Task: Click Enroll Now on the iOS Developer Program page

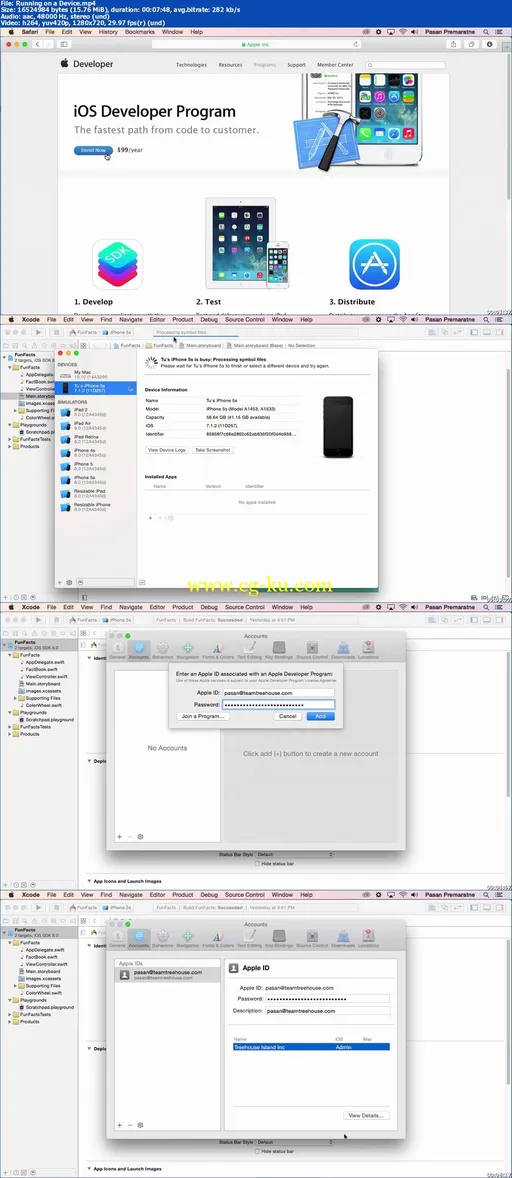Action: [93, 150]
